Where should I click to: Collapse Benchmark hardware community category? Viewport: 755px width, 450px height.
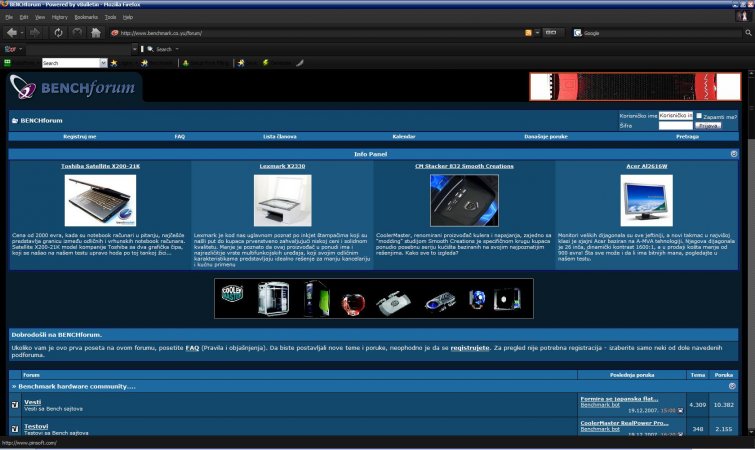click(732, 386)
